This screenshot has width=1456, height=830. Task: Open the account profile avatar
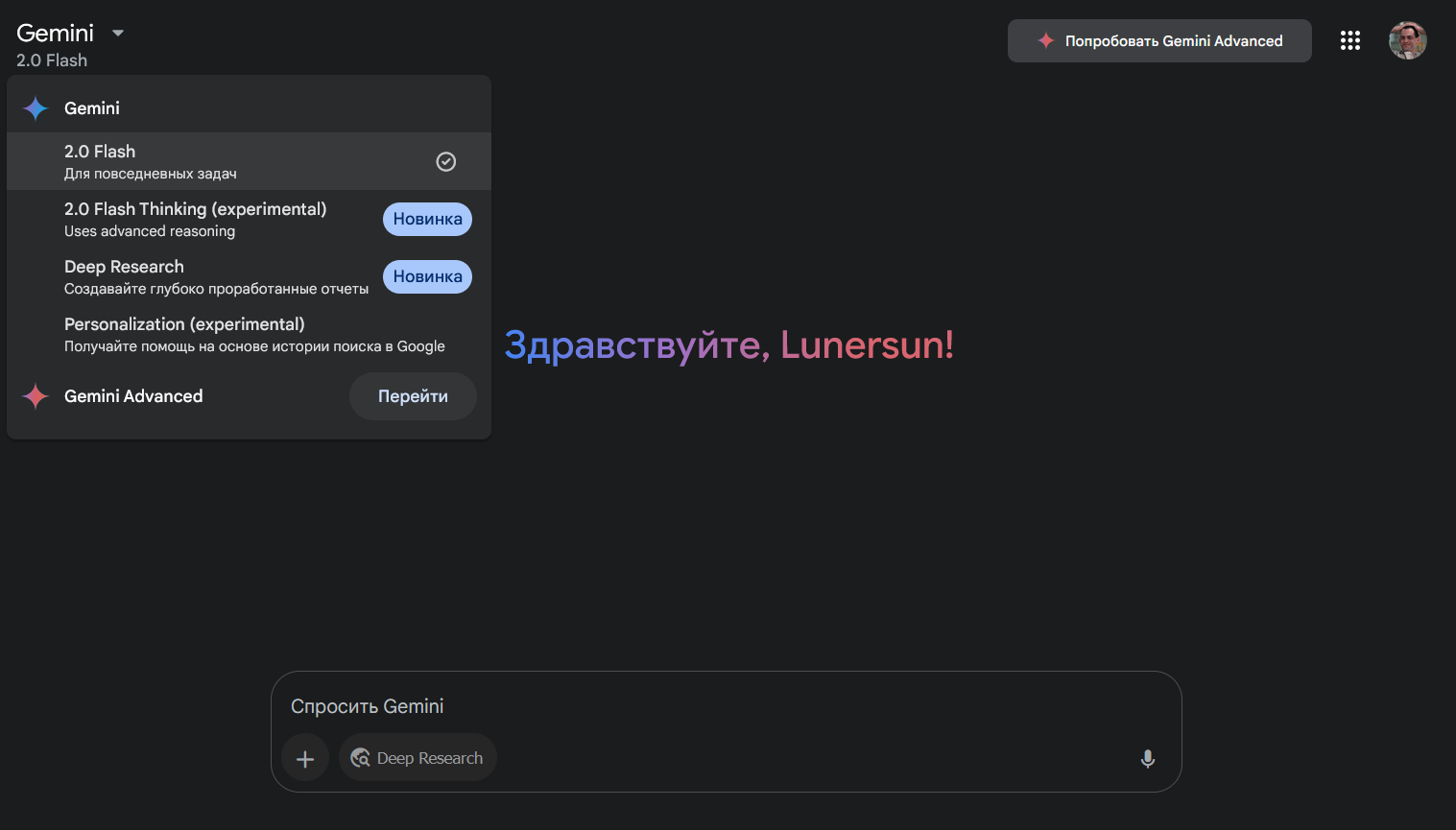point(1407,40)
